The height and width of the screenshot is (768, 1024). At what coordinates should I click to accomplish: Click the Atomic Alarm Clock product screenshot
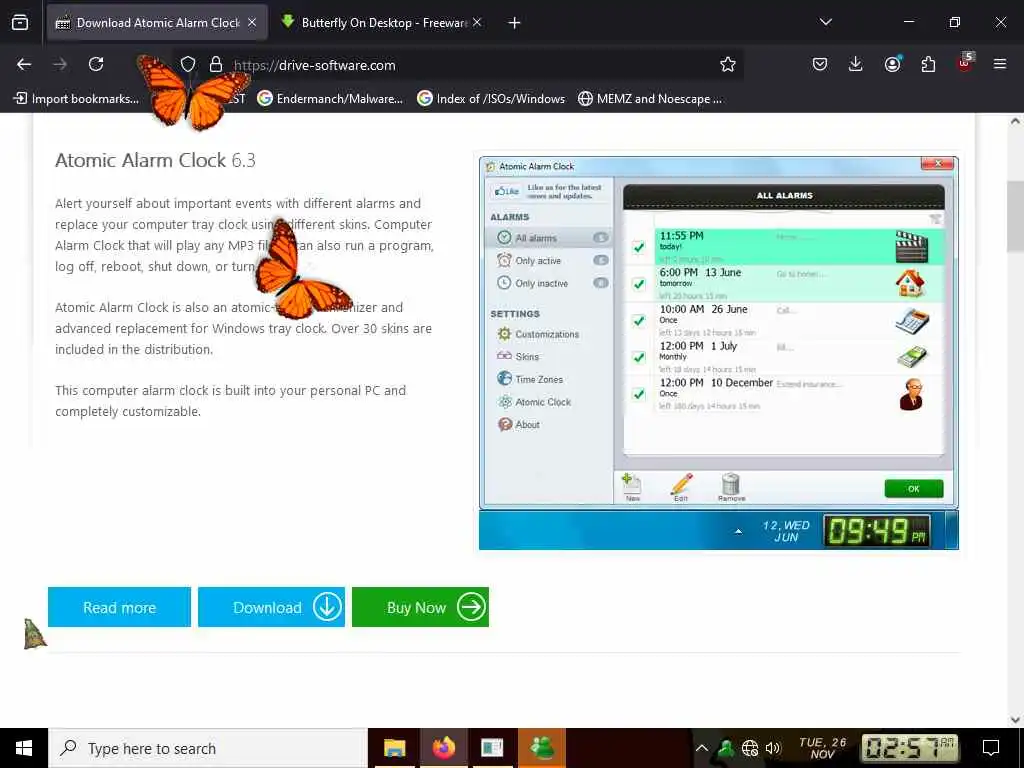(x=718, y=353)
